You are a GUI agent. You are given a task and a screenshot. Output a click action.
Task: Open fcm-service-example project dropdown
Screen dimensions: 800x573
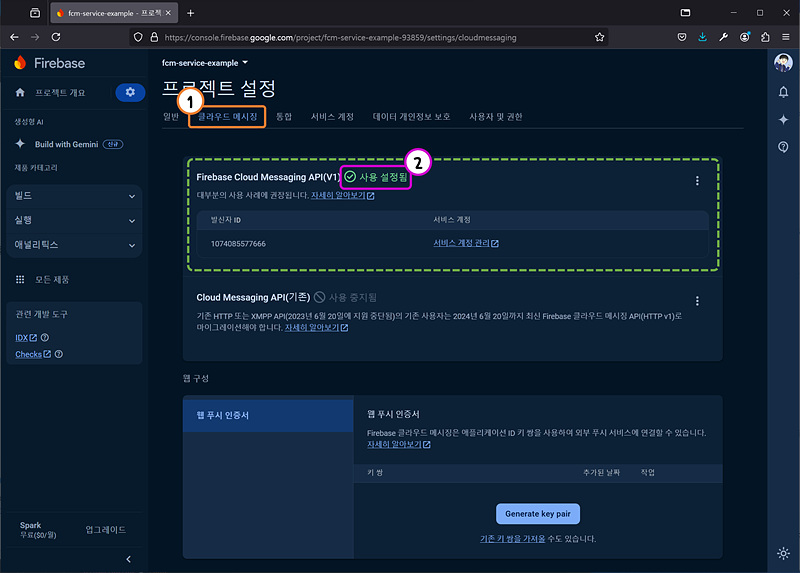coord(205,63)
